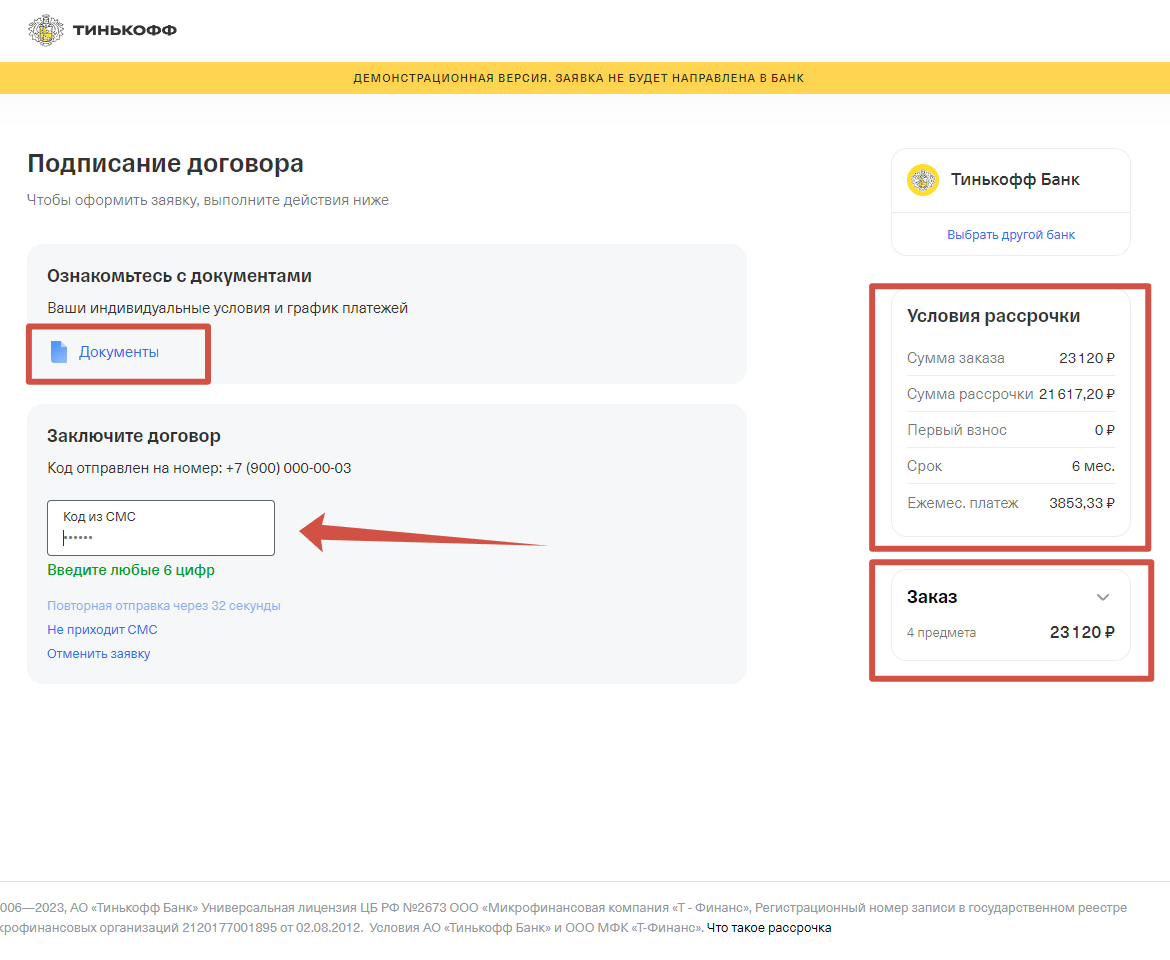The width and height of the screenshot is (1170, 960).
Task: Open the Документы link
Action: 118,352
